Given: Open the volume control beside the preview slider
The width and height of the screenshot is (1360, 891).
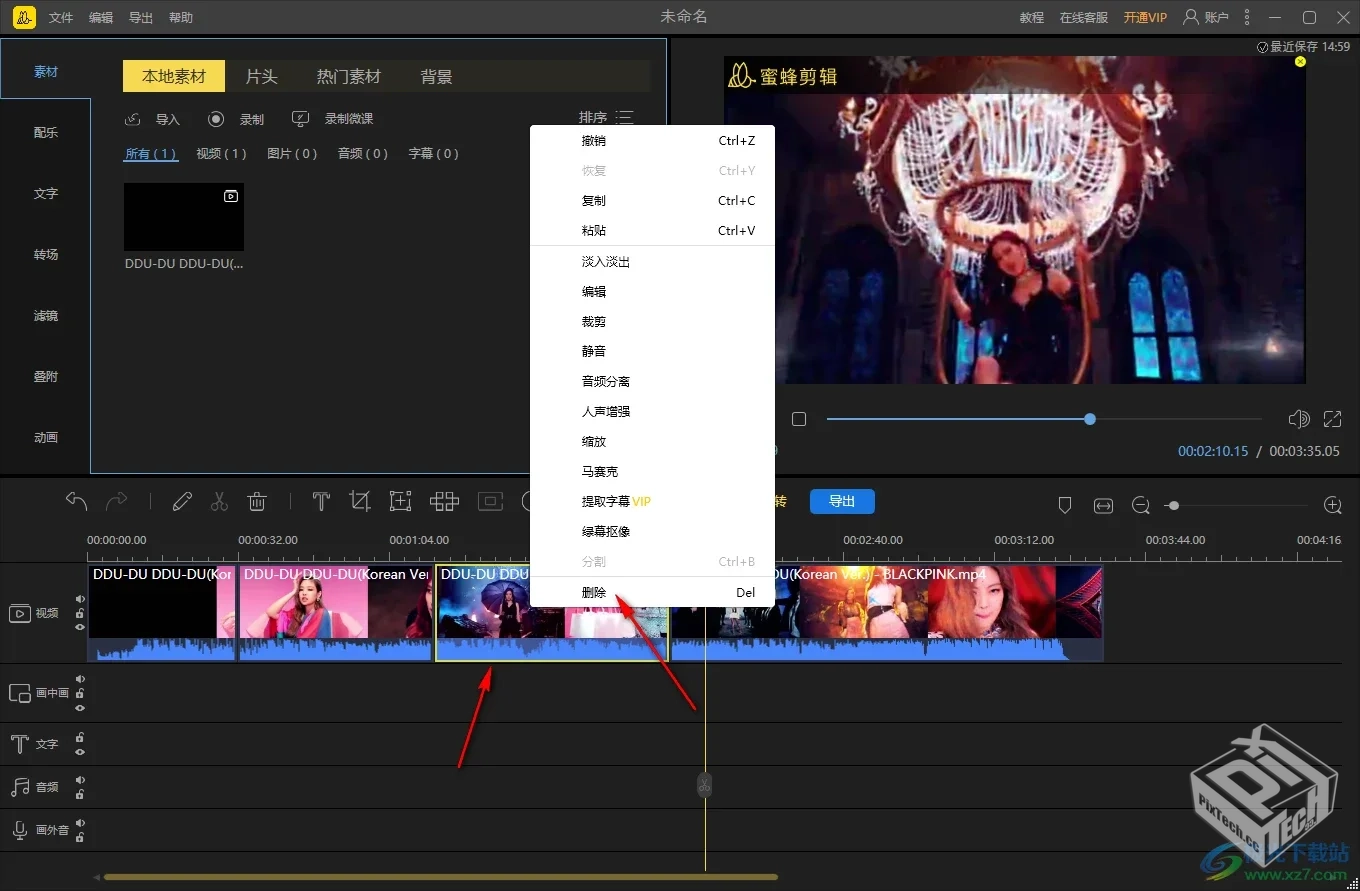Looking at the screenshot, I should 1298,419.
